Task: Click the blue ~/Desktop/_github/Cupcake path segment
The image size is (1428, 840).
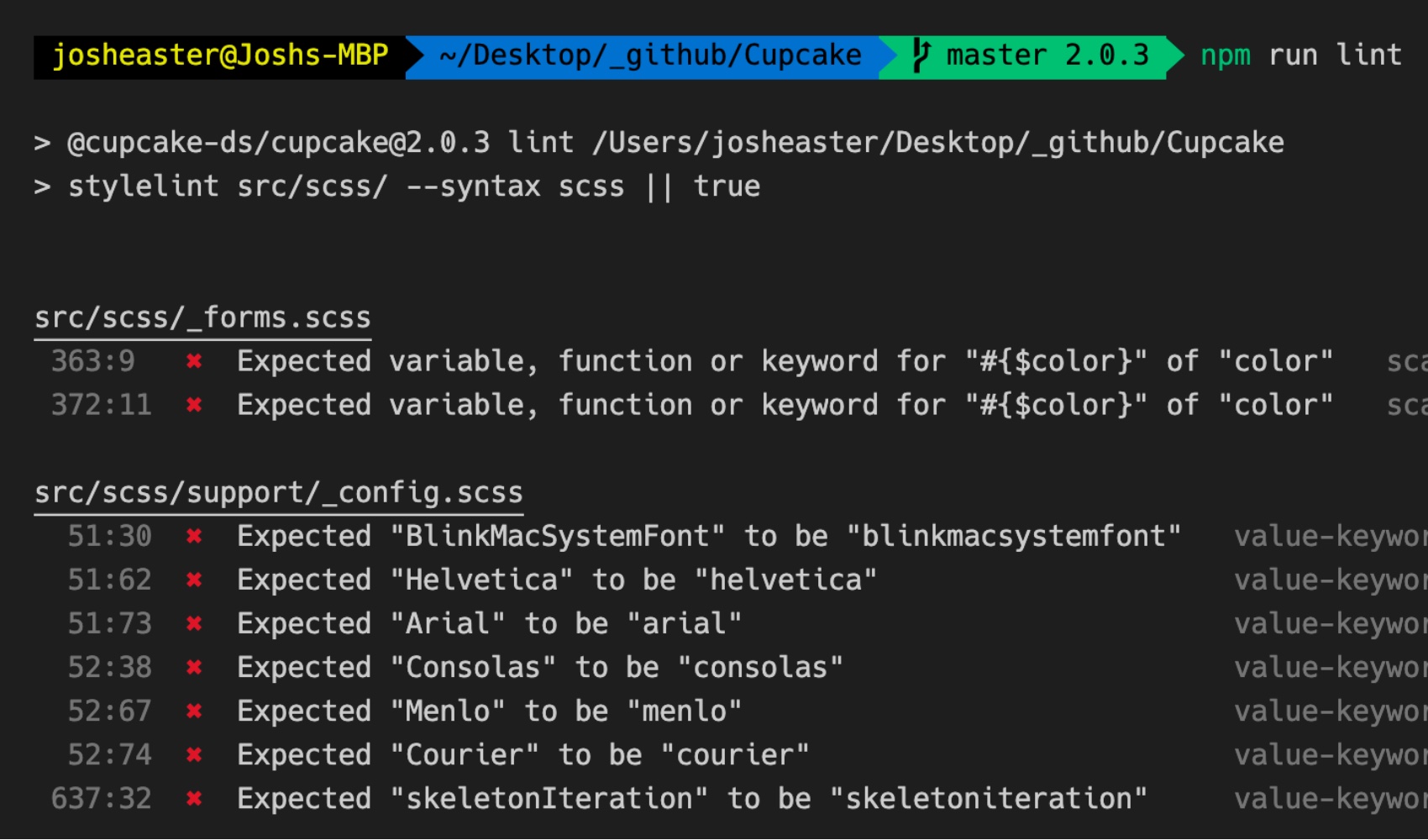Action: coord(649,55)
